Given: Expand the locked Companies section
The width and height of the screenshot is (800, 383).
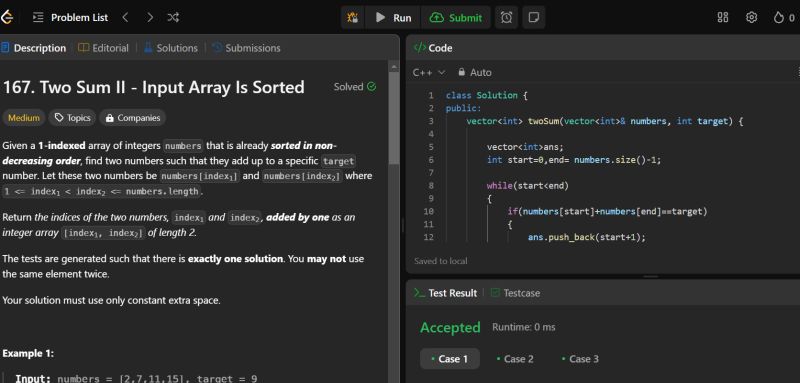Looking at the screenshot, I should tap(133, 118).
